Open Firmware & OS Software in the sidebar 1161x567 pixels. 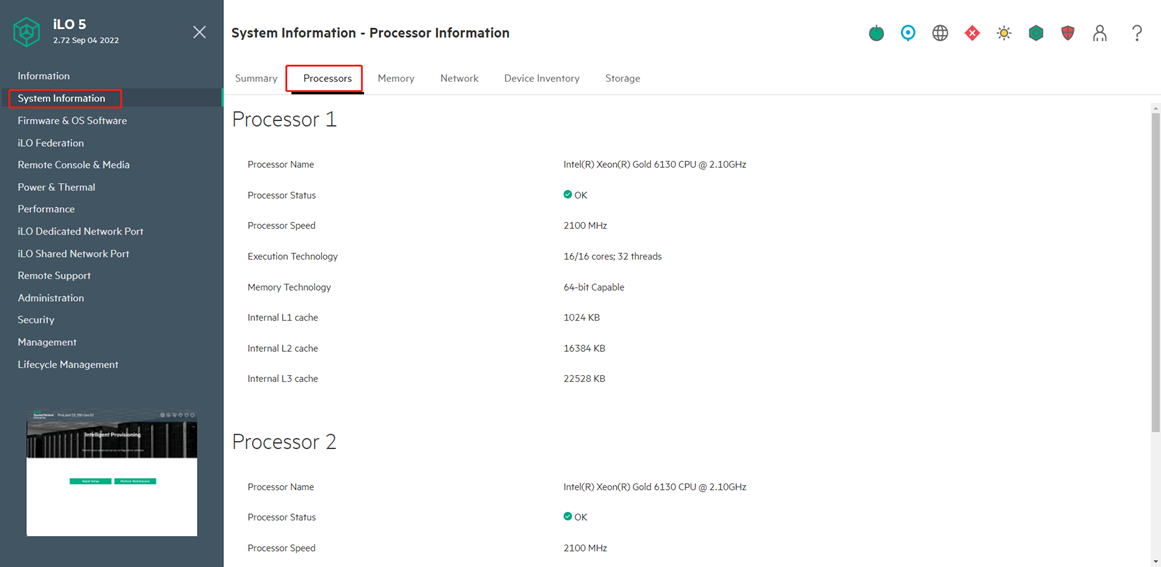pyautogui.click(x=72, y=121)
